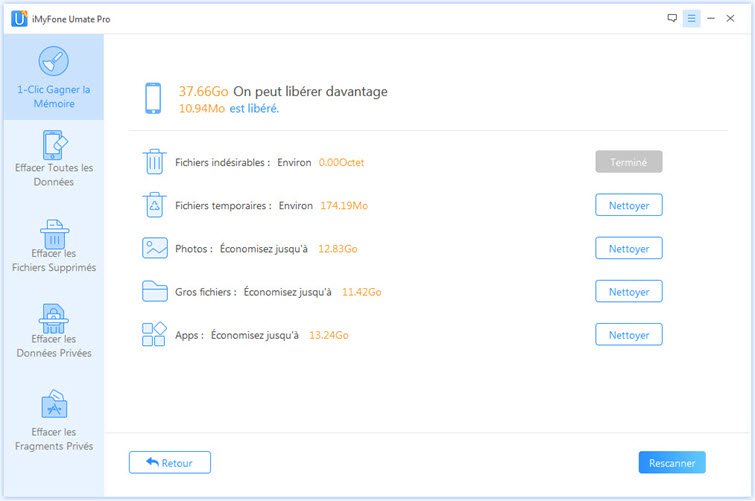Image resolution: width=755 pixels, height=501 pixels.
Task: Click Nettoyer for Fichiers temporaires
Action: pos(629,205)
